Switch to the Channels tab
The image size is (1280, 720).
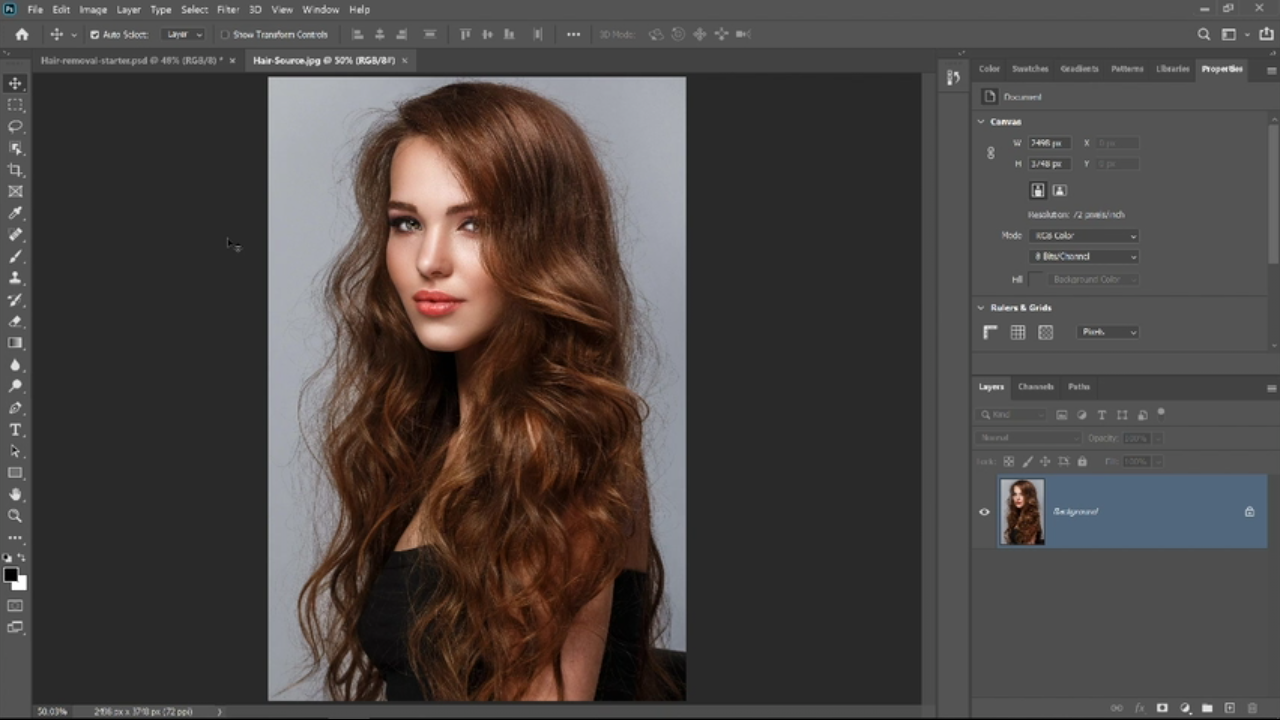tap(1035, 387)
